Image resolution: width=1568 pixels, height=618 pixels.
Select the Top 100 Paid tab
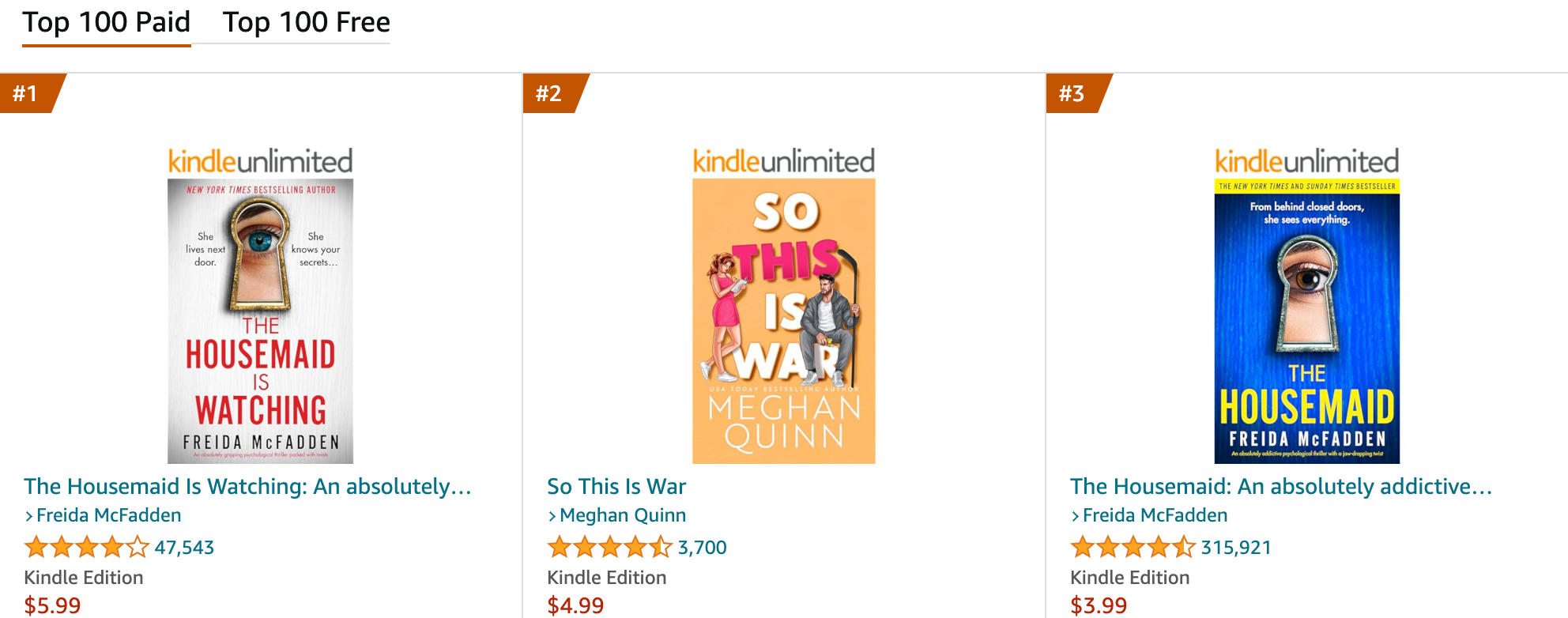[107, 23]
